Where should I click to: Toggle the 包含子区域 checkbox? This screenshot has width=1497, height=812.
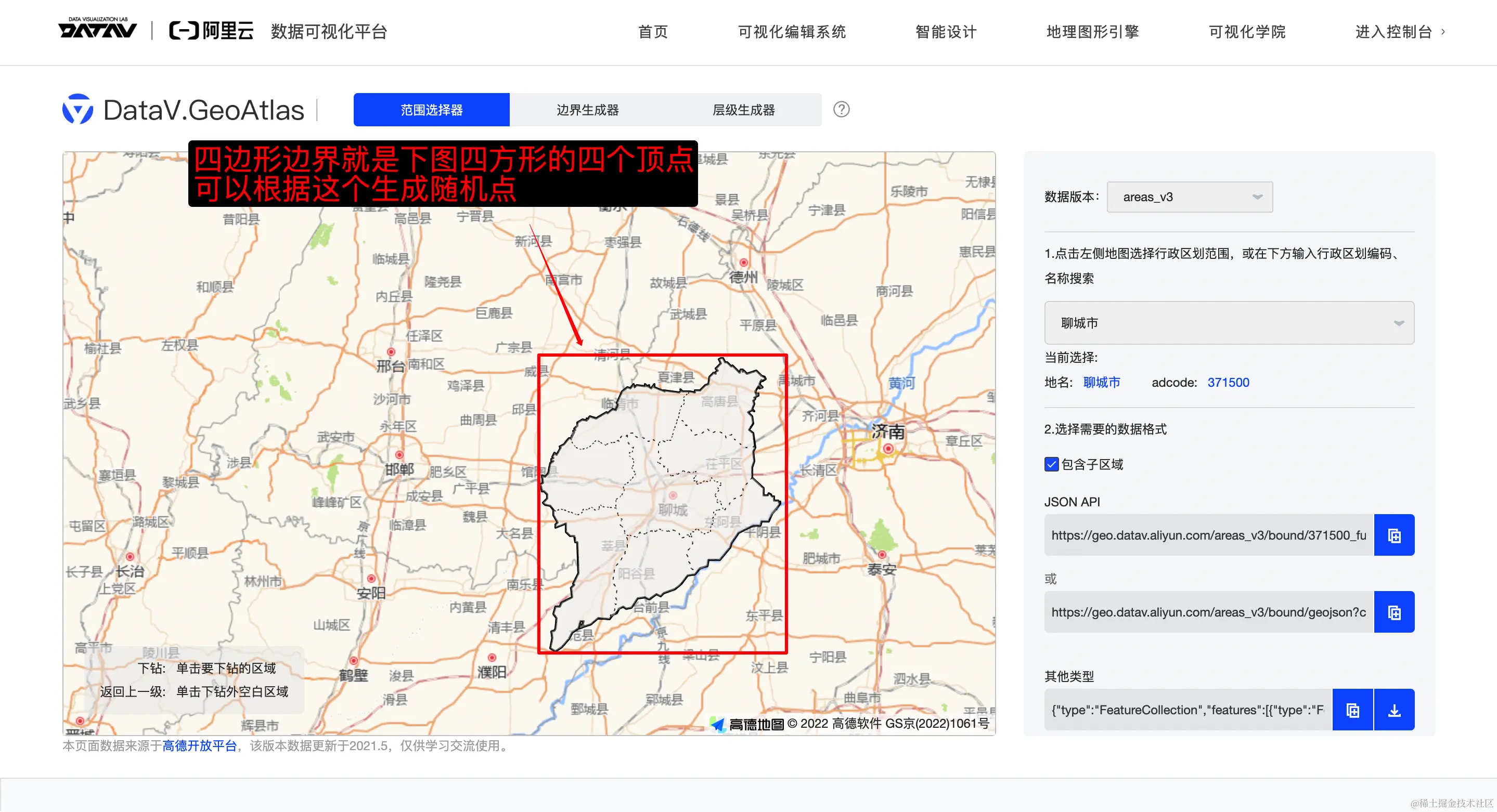tap(1051, 464)
